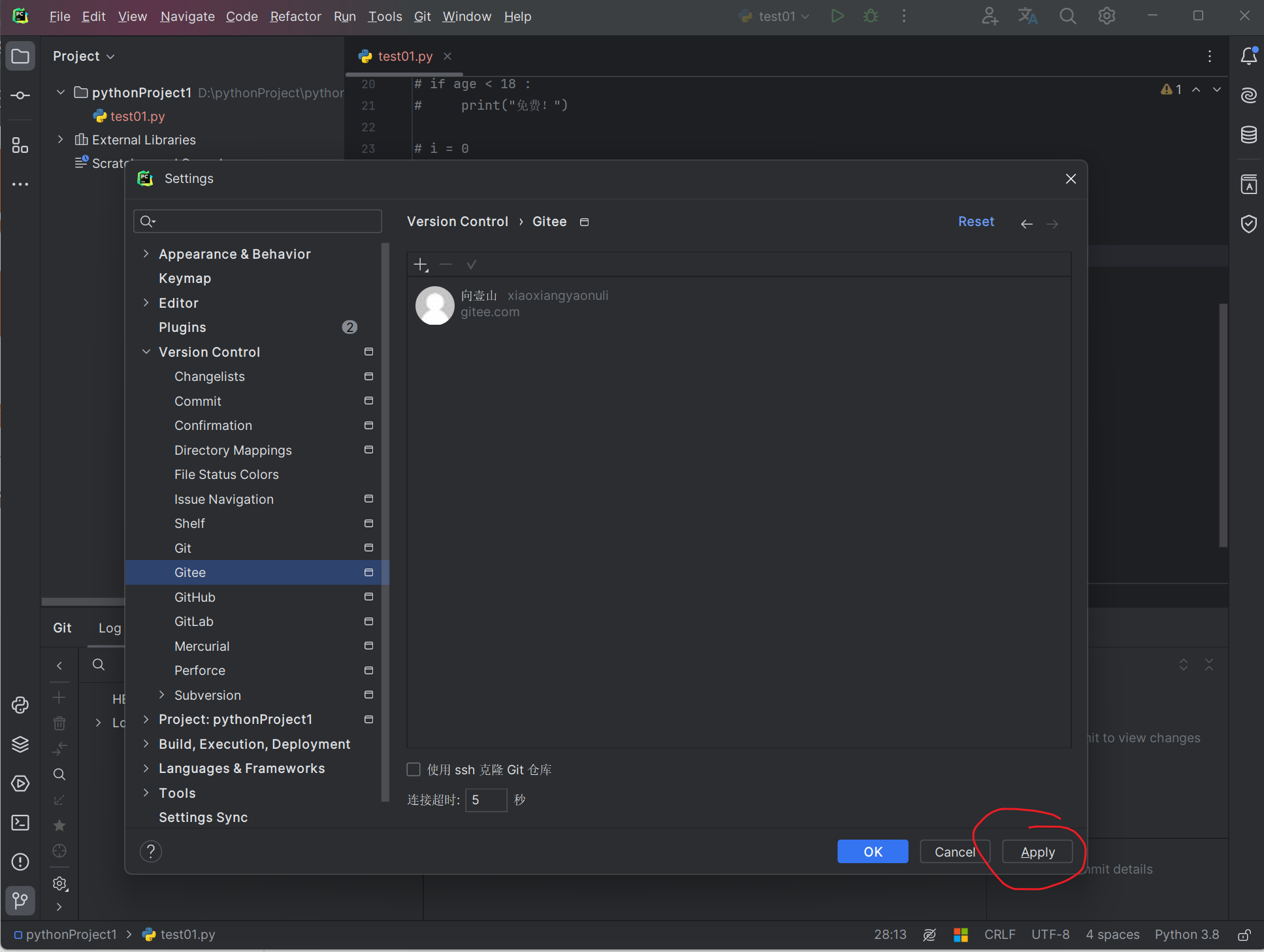Click Python 3.8 interpreter in status bar
Screen dimensions: 1264x952
1186,935
